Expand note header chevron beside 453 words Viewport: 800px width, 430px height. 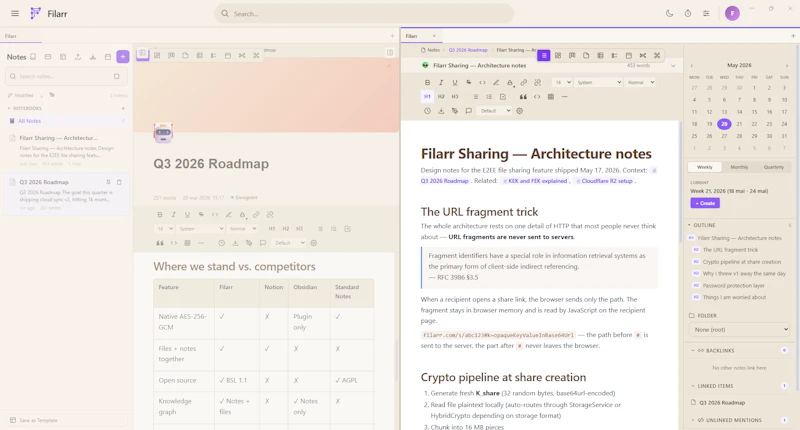coord(673,66)
